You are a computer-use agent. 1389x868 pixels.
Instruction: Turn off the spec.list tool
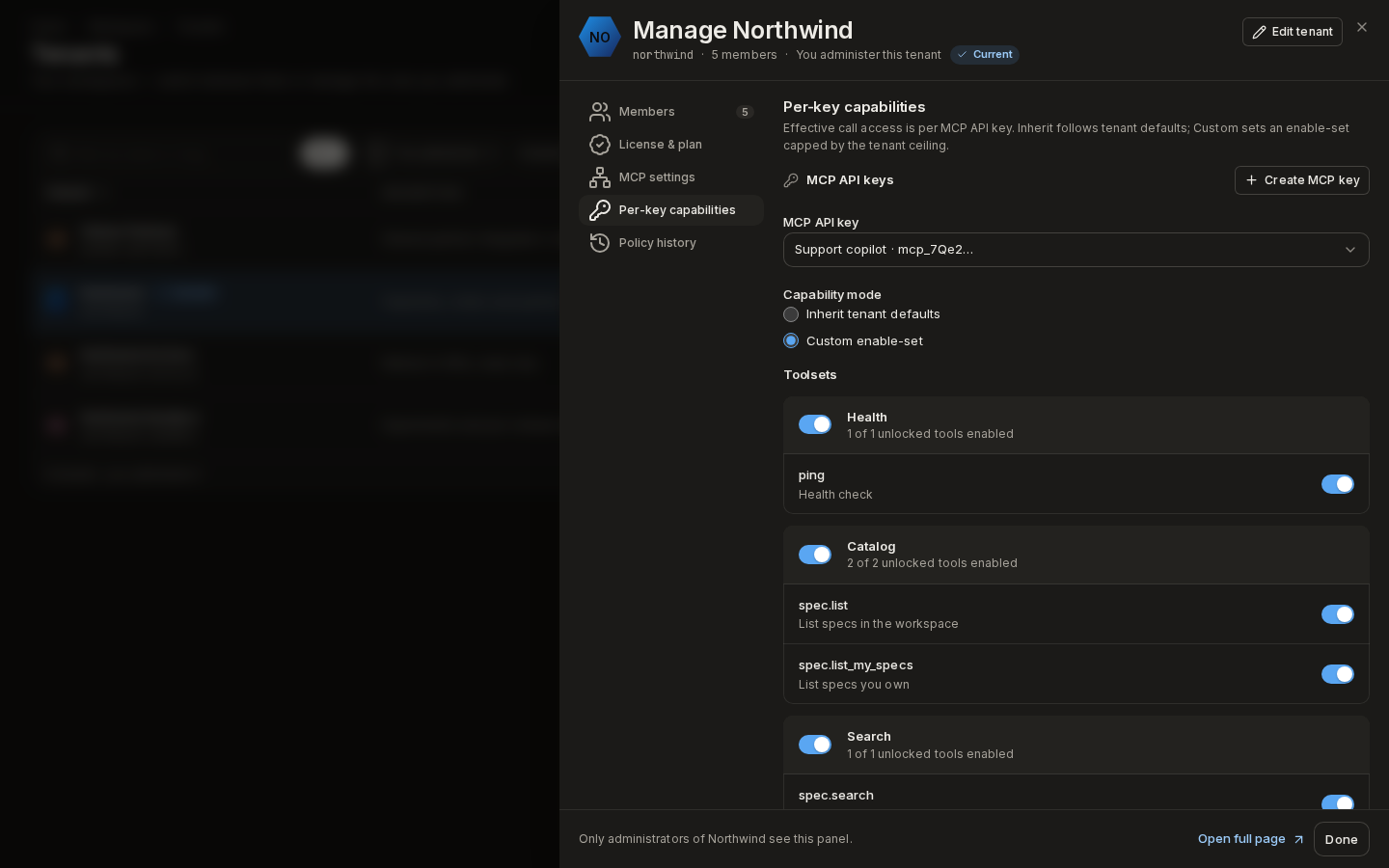click(1338, 614)
